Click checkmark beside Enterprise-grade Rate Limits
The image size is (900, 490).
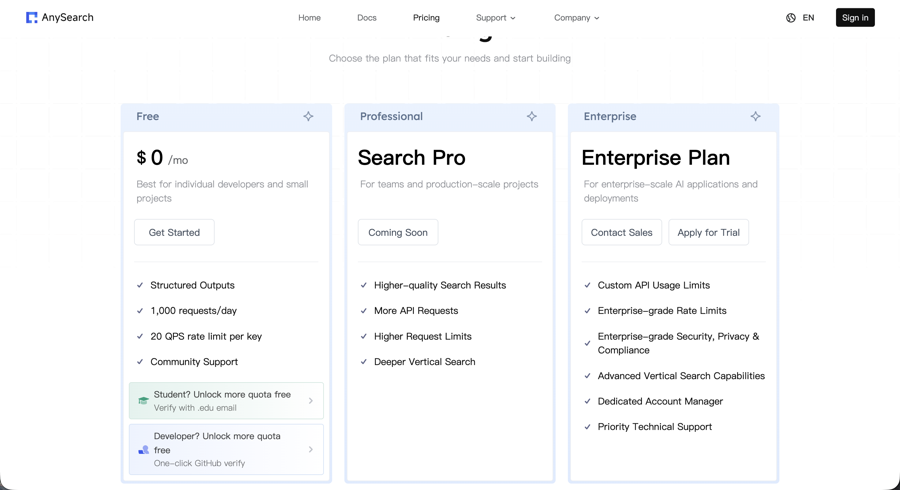click(587, 310)
